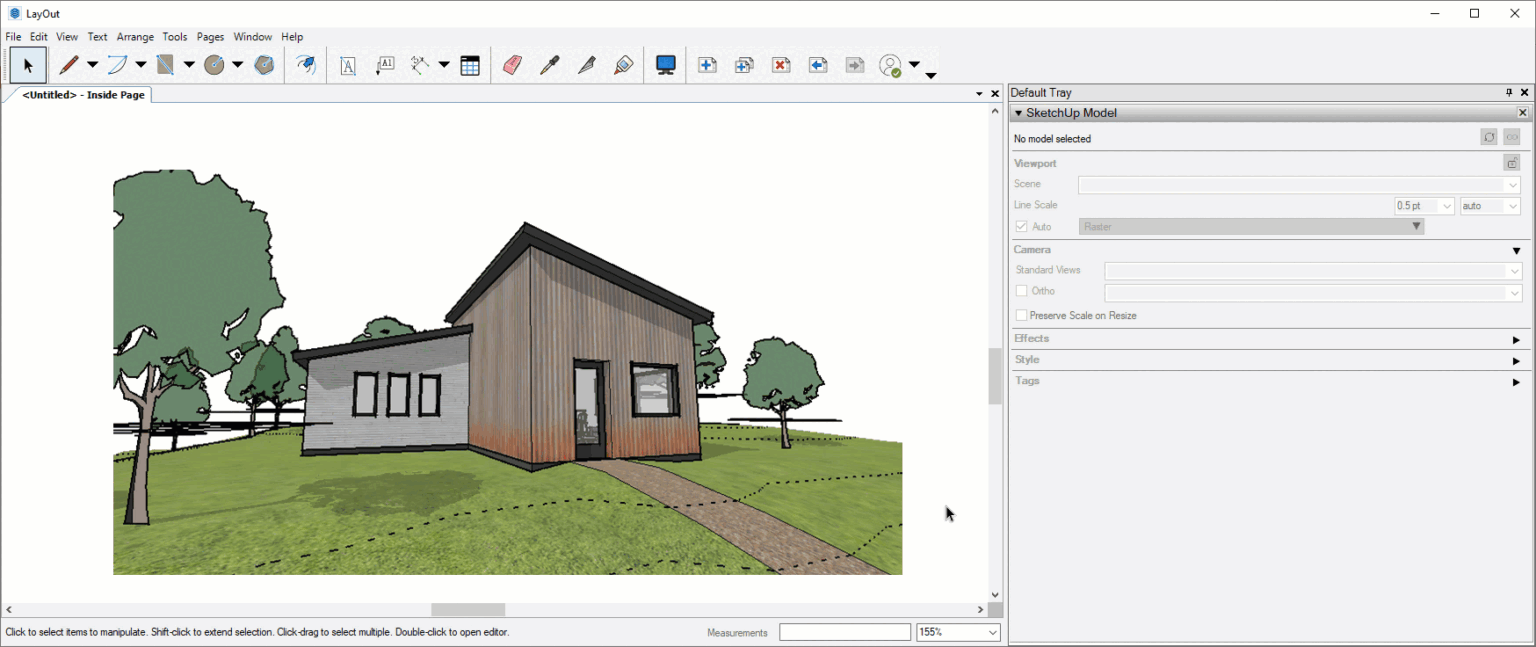Delete current page via red X icon
The image size is (1536, 647).
pyautogui.click(x=781, y=64)
